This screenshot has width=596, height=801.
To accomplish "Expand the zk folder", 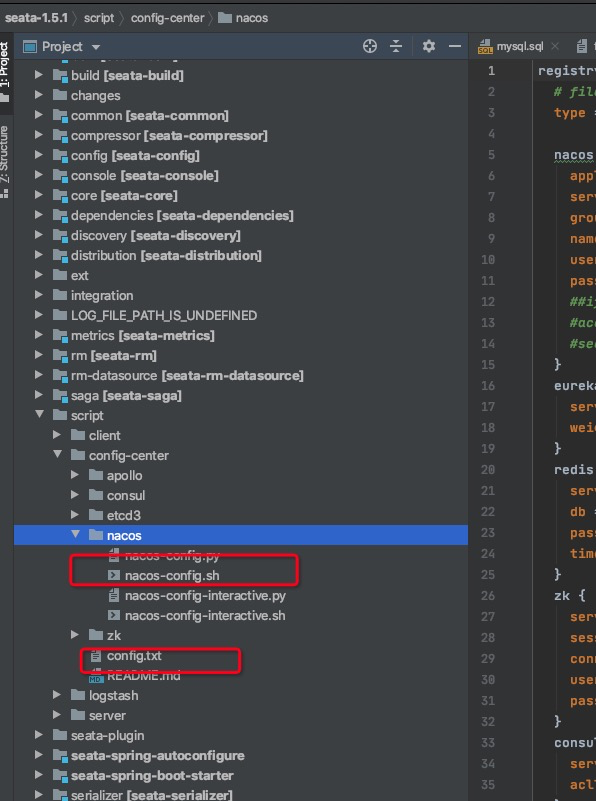I will (73, 634).
